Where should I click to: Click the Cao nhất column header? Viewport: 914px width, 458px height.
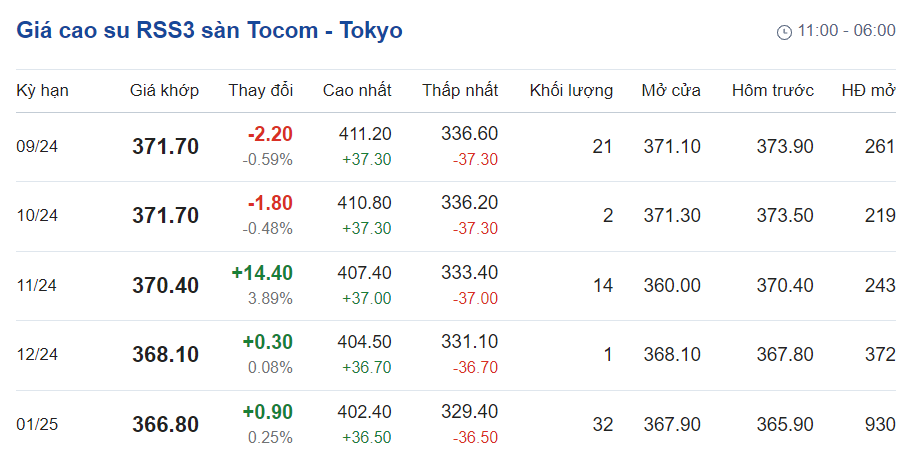pyautogui.click(x=357, y=91)
